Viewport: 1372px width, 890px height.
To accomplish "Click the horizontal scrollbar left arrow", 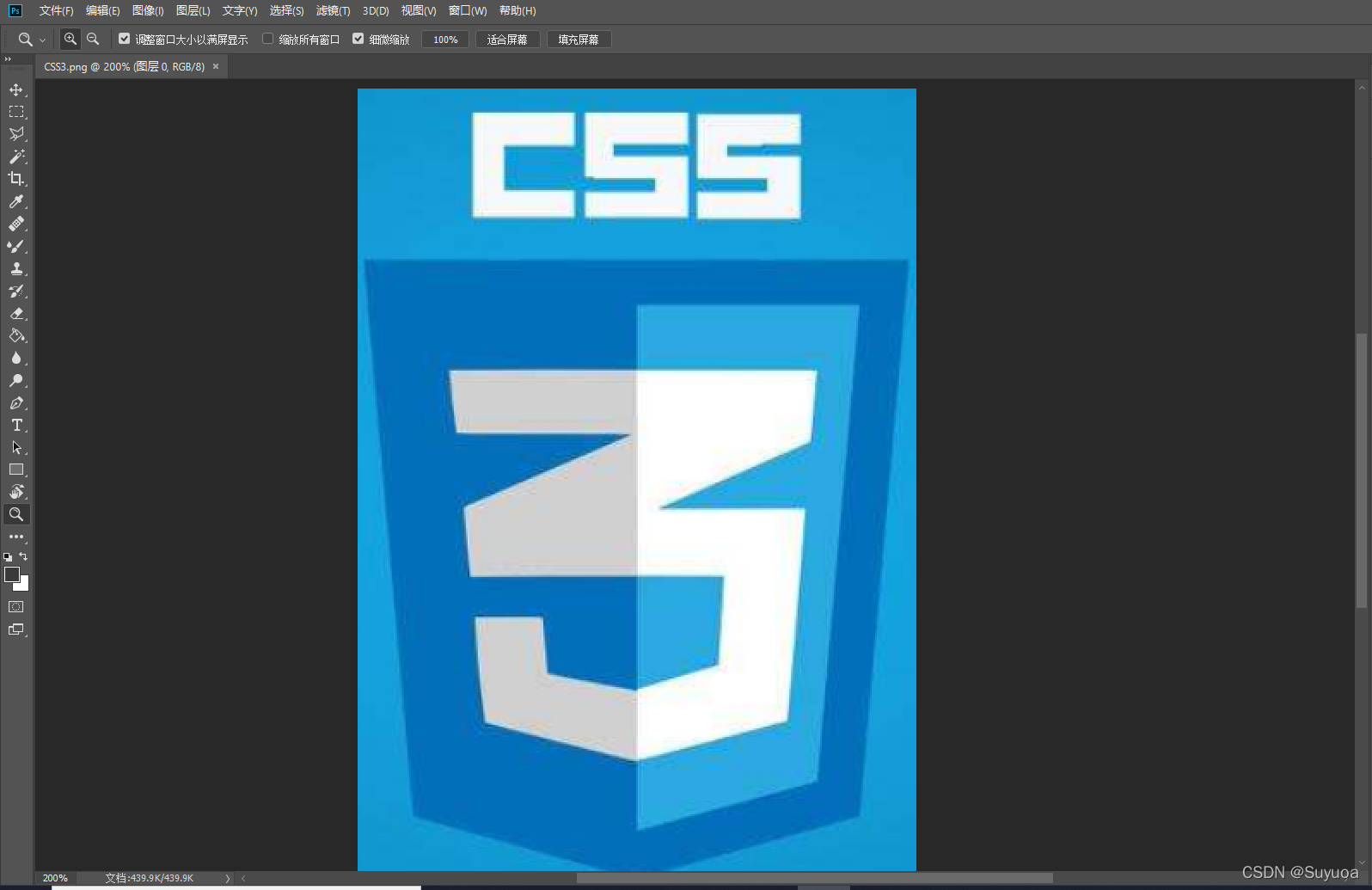I will click(x=243, y=878).
